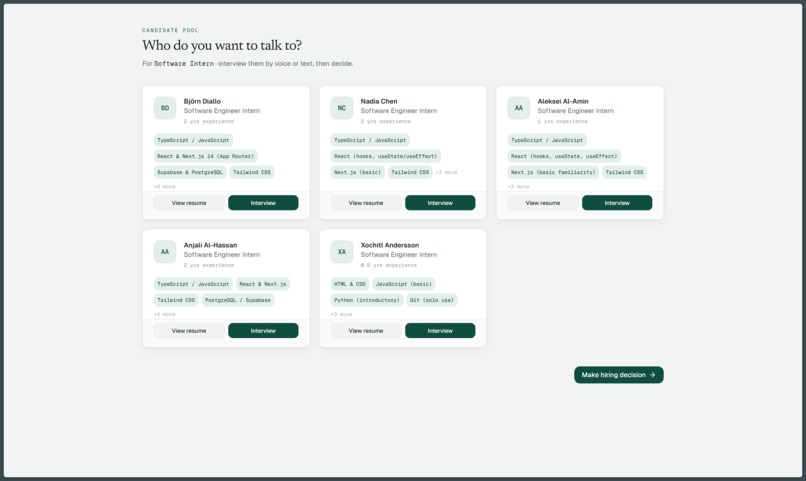
Task: Click React & Next.js 14 (App Router) tag
Action: click(x=206, y=156)
